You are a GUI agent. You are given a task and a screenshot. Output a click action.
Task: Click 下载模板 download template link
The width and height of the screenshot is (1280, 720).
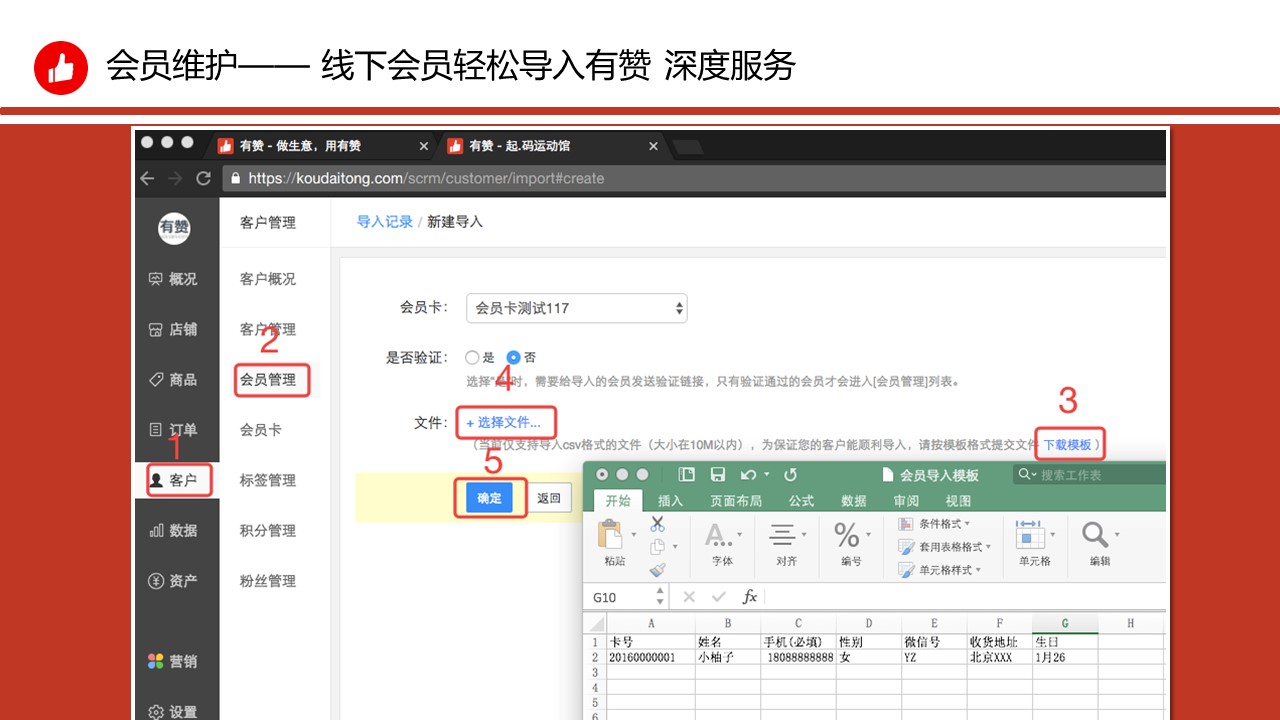tap(1068, 444)
